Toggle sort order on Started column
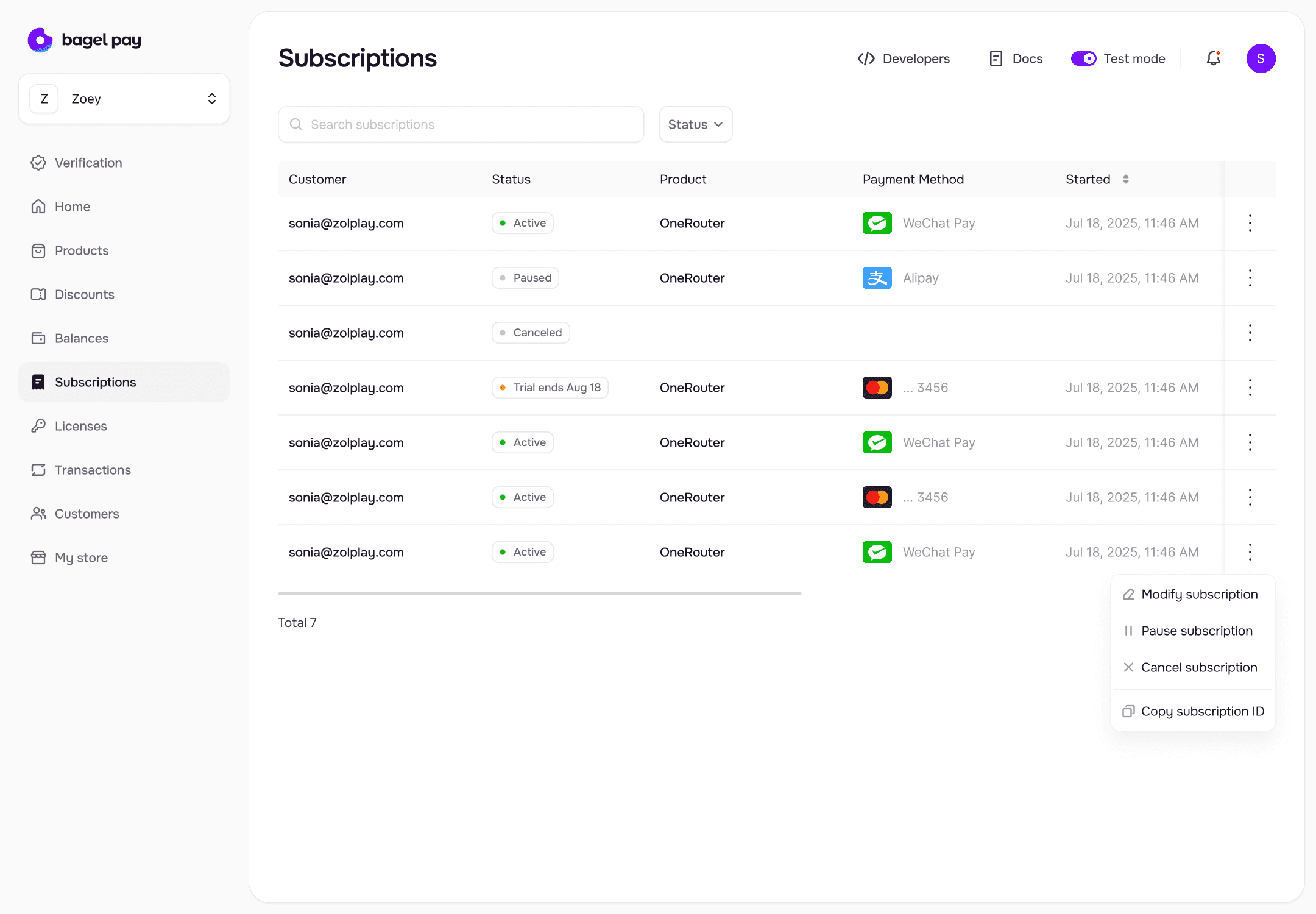This screenshot has height=914, width=1316. point(1126,179)
